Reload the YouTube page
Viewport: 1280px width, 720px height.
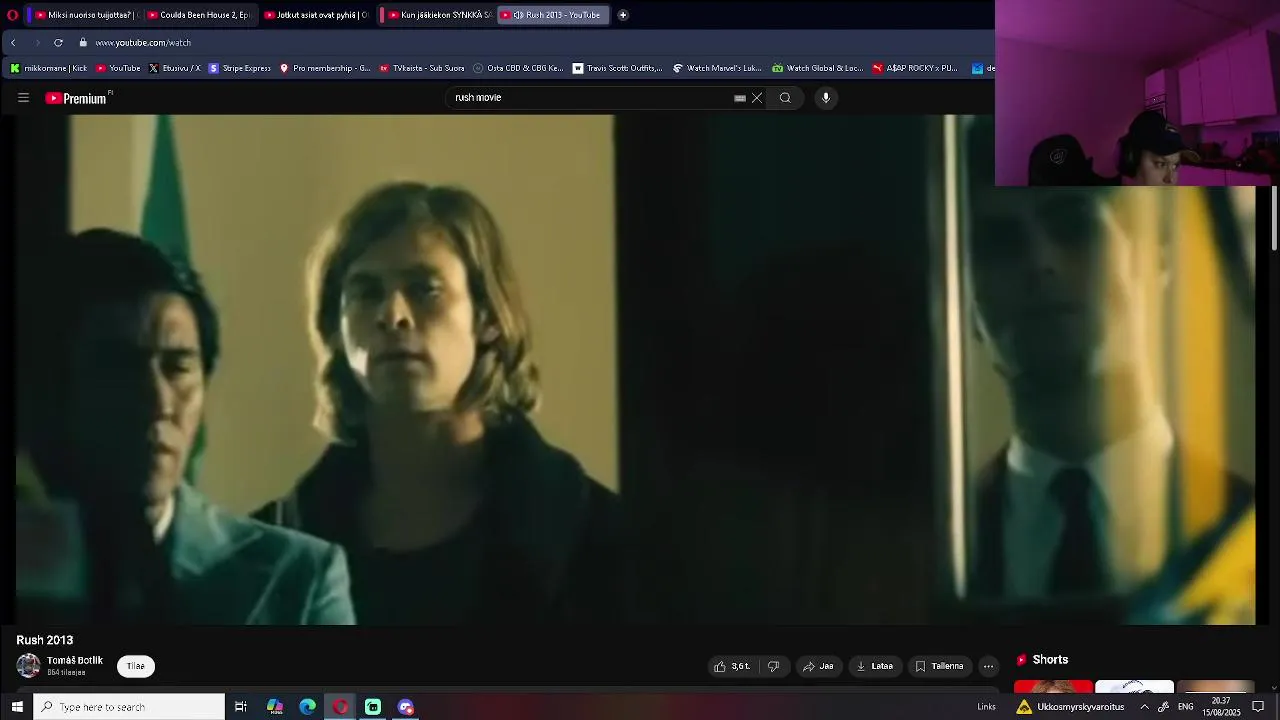click(58, 43)
